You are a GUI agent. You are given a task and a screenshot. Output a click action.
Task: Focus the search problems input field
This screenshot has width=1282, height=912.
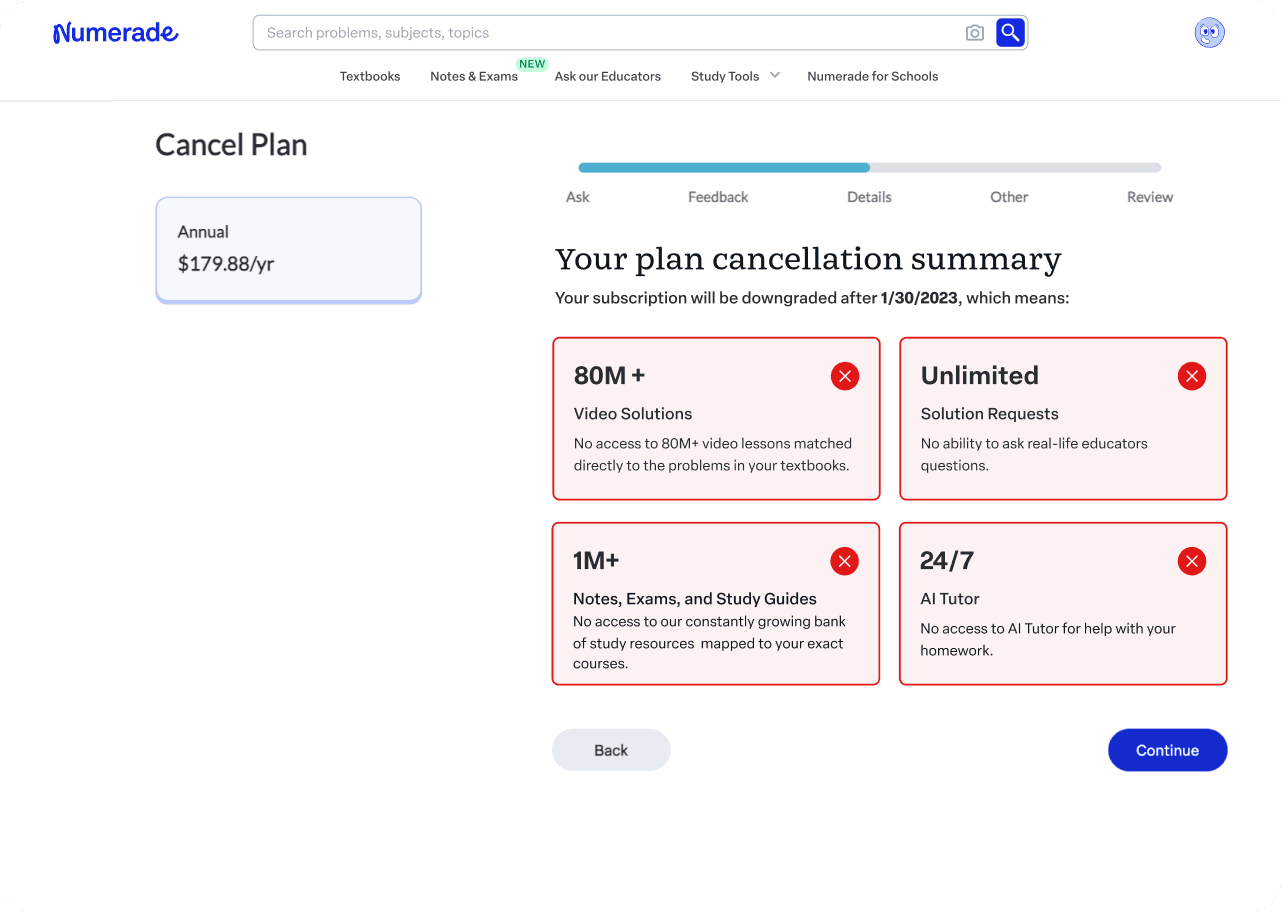610,33
